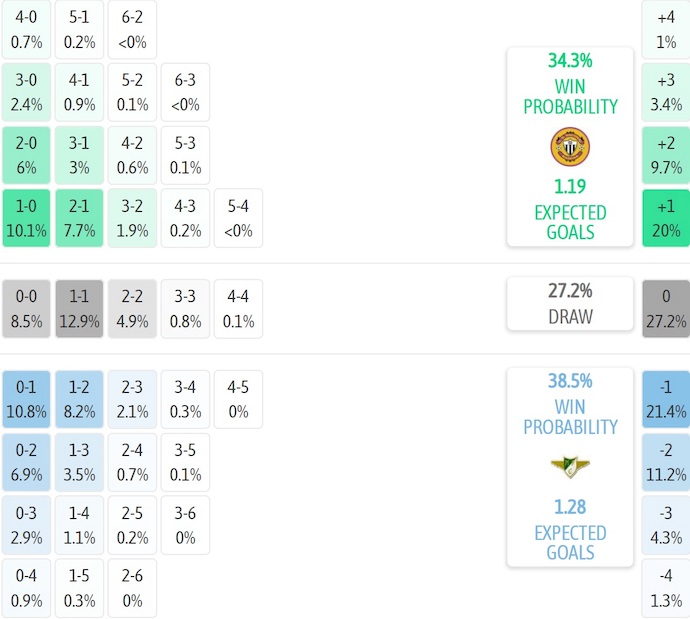The height and width of the screenshot is (619, 690).
Task: Click the 1-2 scoreline box
Action: click(80, 398)
